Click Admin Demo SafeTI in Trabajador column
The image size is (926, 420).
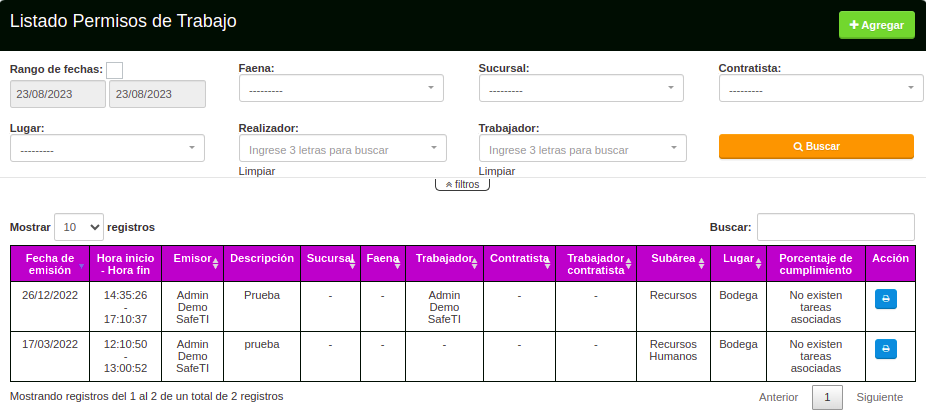[x=444, y=307]
